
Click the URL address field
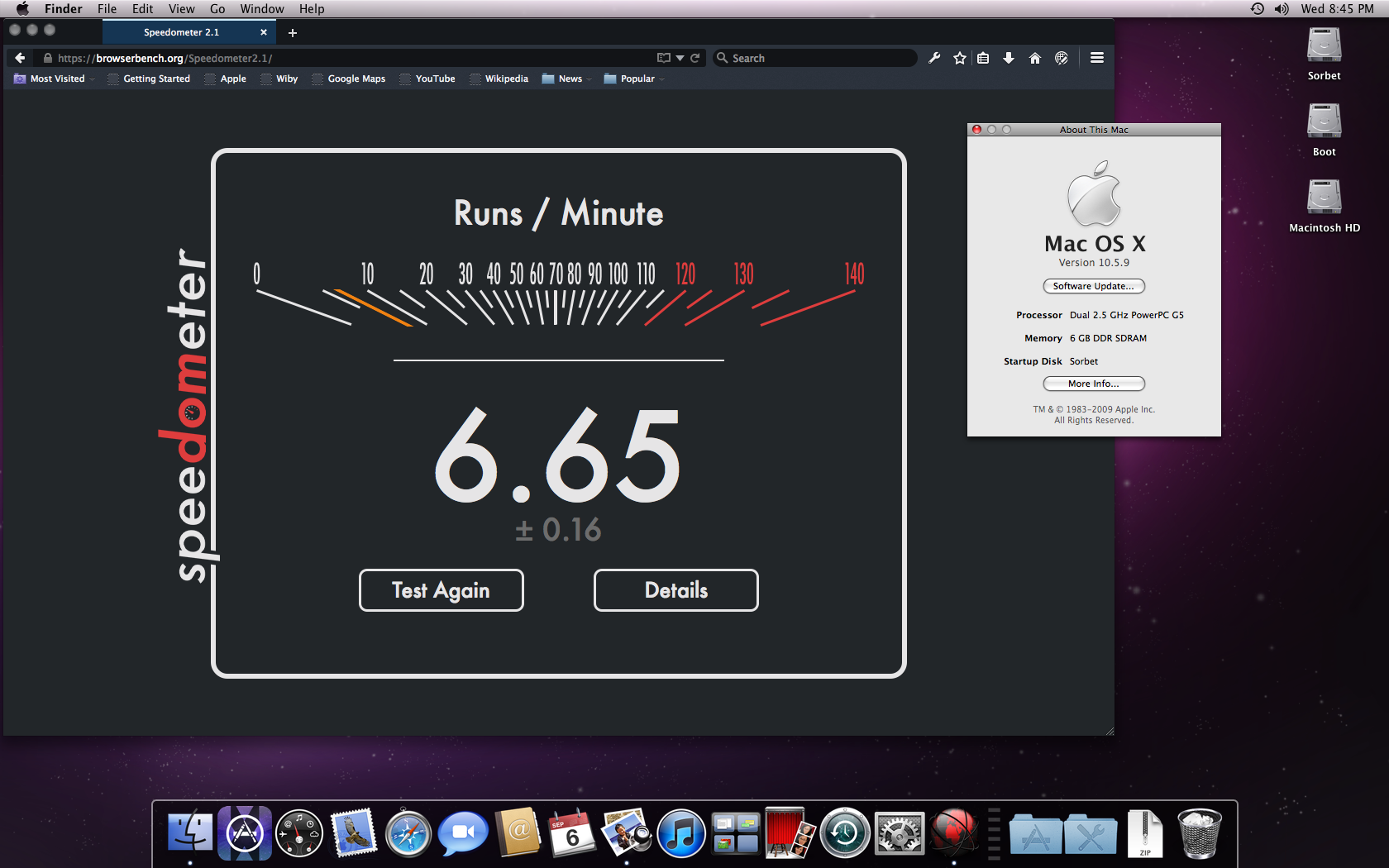point(356,58)
